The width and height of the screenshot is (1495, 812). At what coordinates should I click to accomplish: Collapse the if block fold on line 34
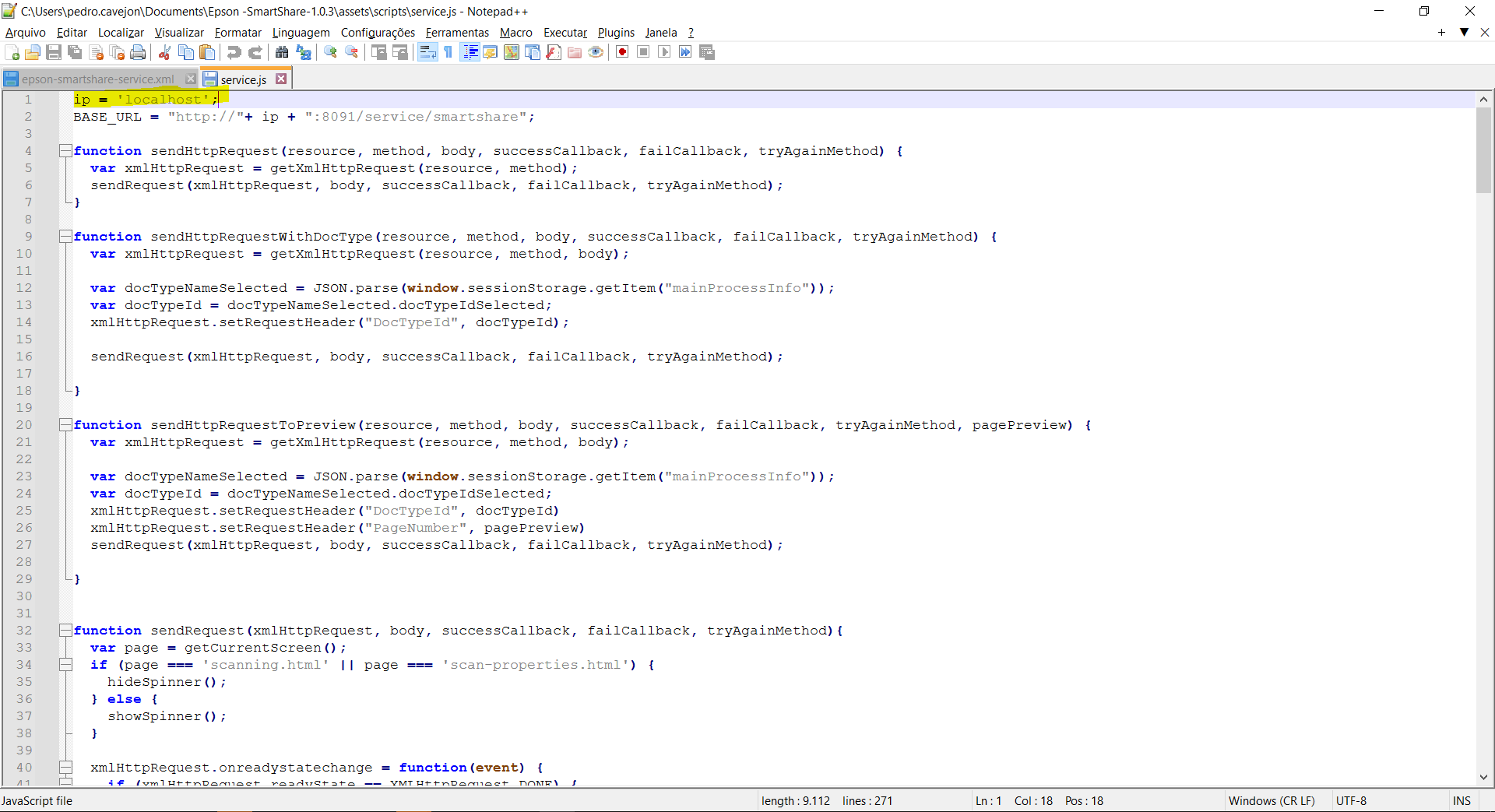[x=65, y=665]
